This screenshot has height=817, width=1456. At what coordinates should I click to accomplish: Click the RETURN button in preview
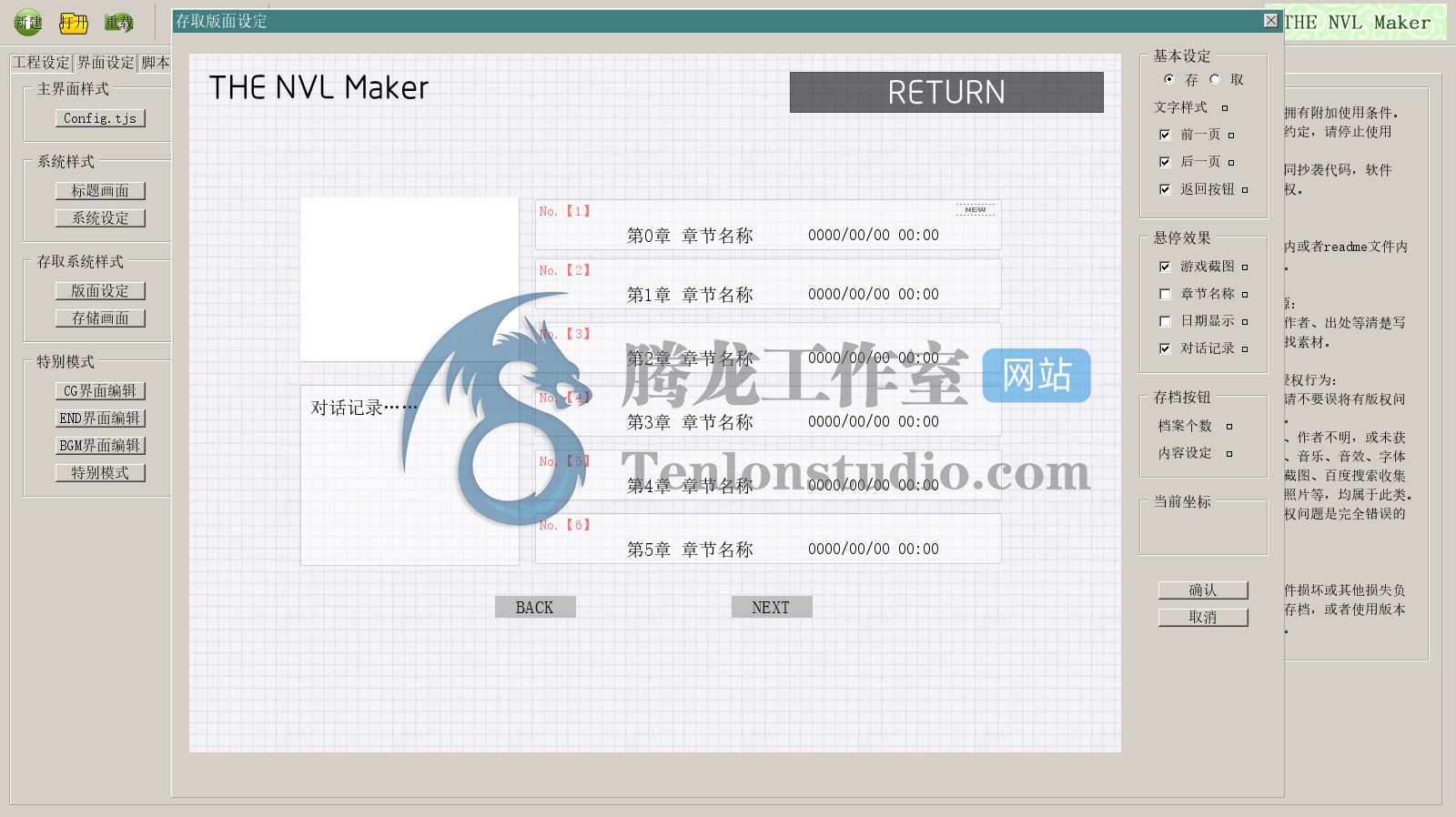tap(946, 93)
